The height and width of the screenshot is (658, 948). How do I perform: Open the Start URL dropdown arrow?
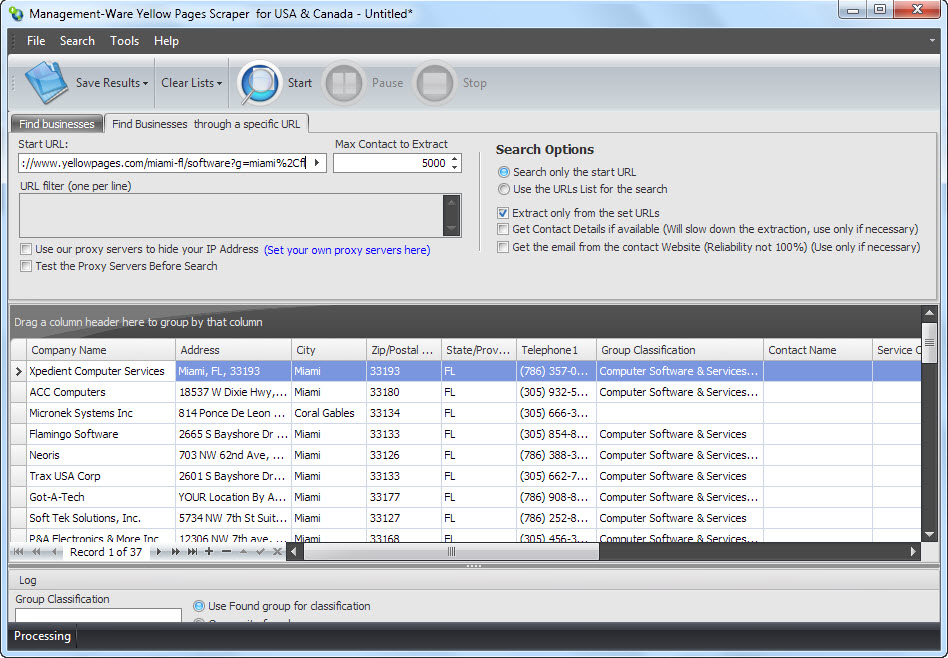tap(317, 163)
